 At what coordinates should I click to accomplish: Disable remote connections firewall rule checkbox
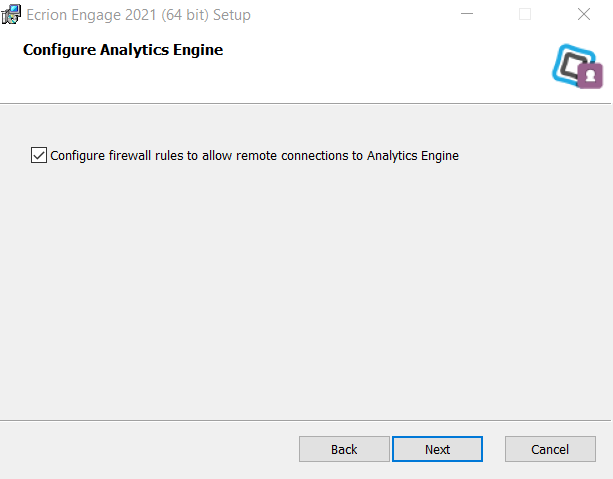(x=39, y=155)
